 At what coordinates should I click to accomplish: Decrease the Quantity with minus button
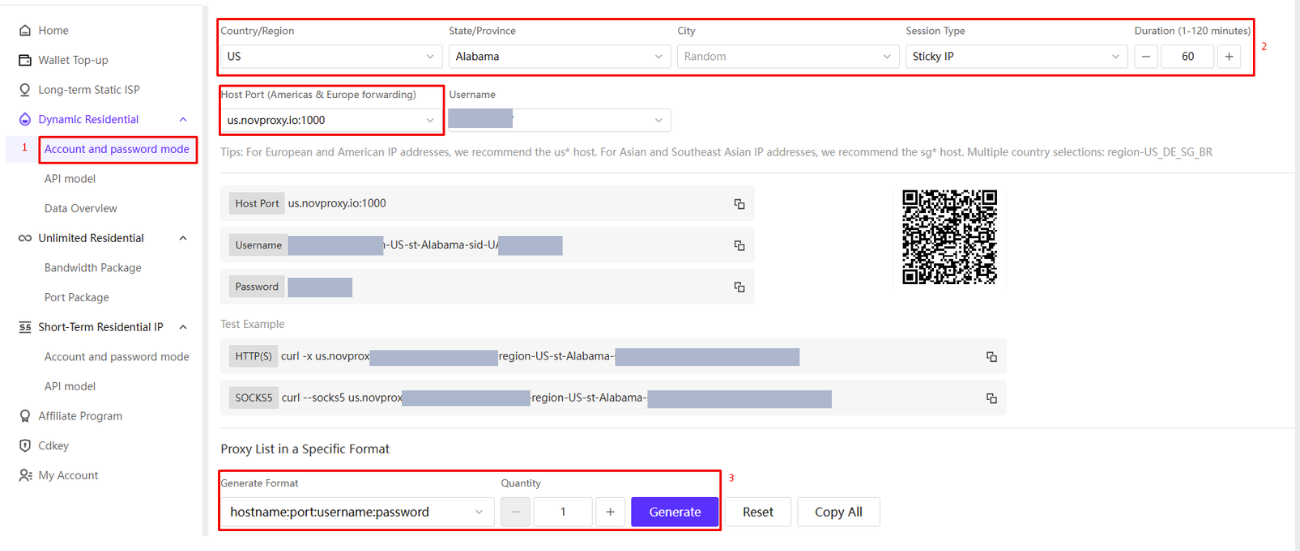coord(515,512)
